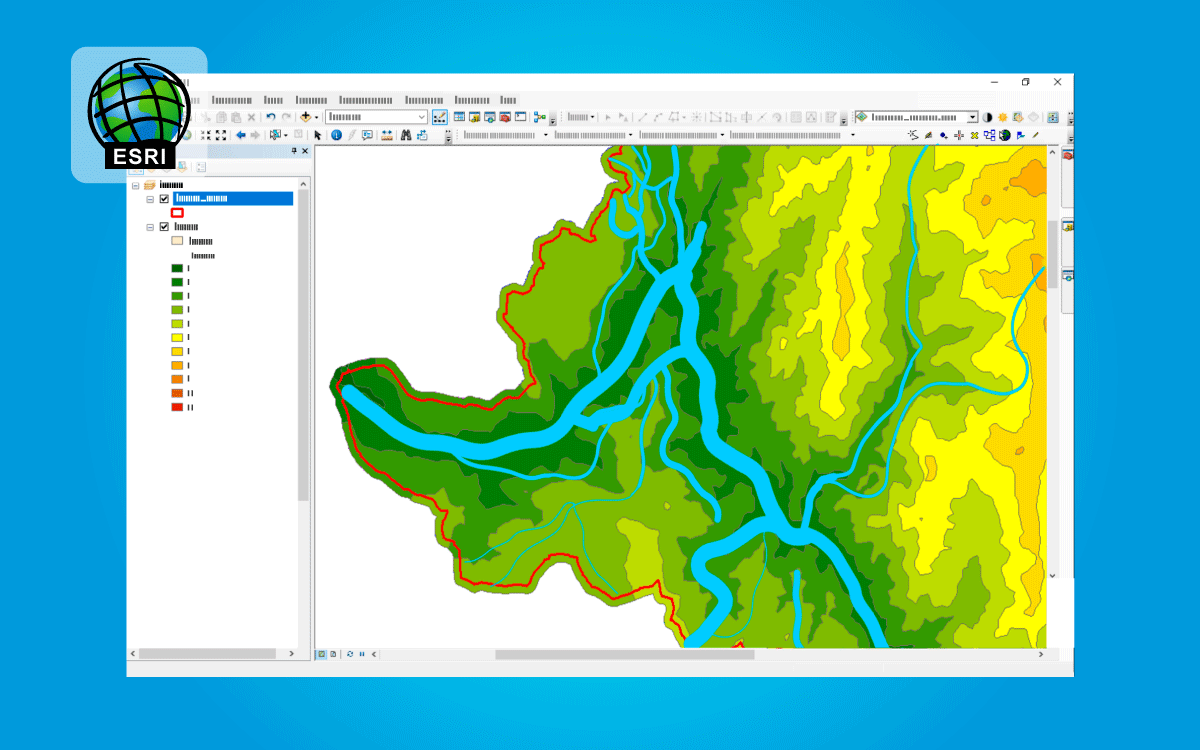Viewport: 1200px width, 750px height.
Task: Click the red outline boundary symbol
Action: pyautogui.click(x=177, y=213)
